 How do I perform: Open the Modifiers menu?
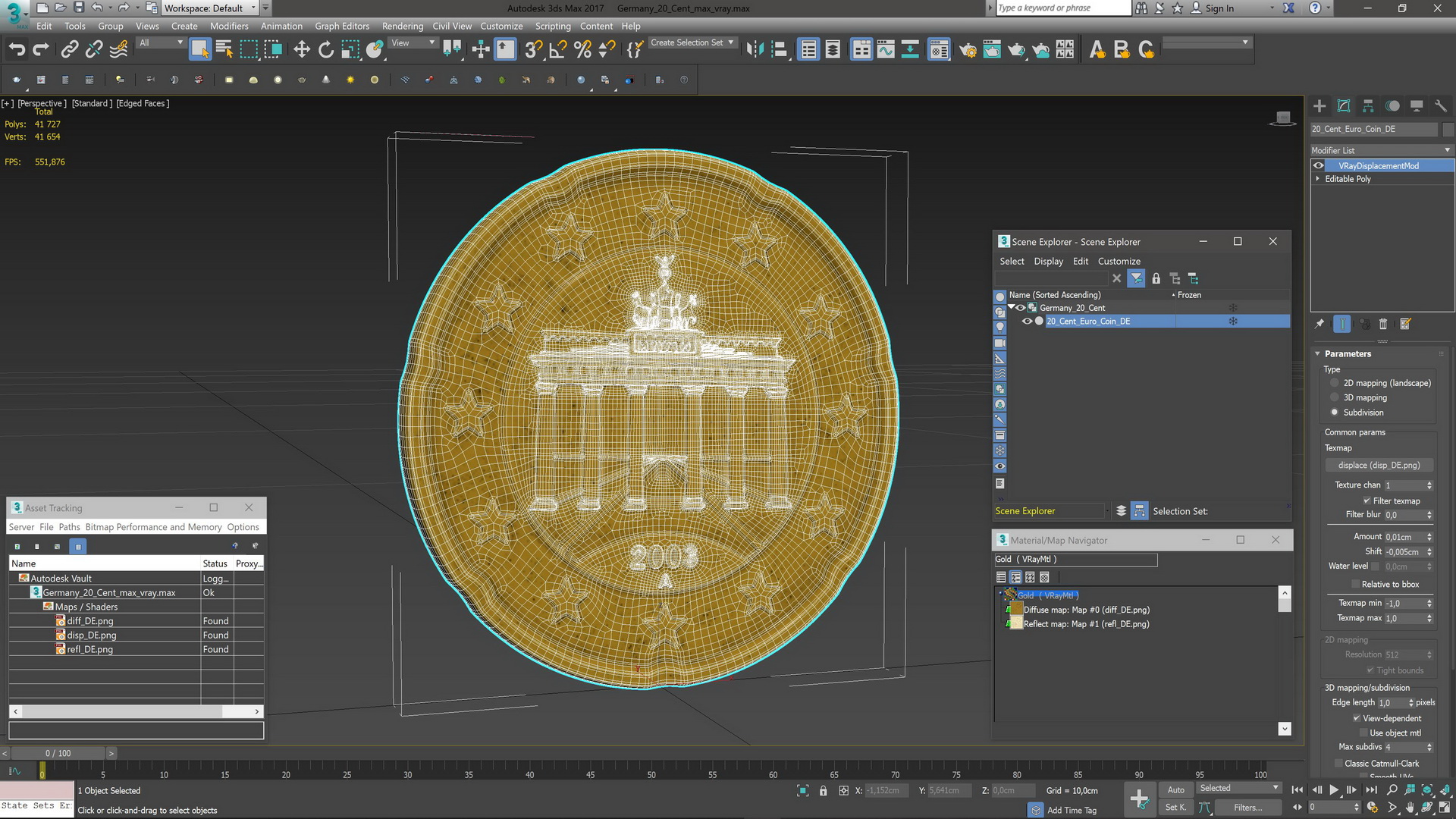[x=229, y=26]
